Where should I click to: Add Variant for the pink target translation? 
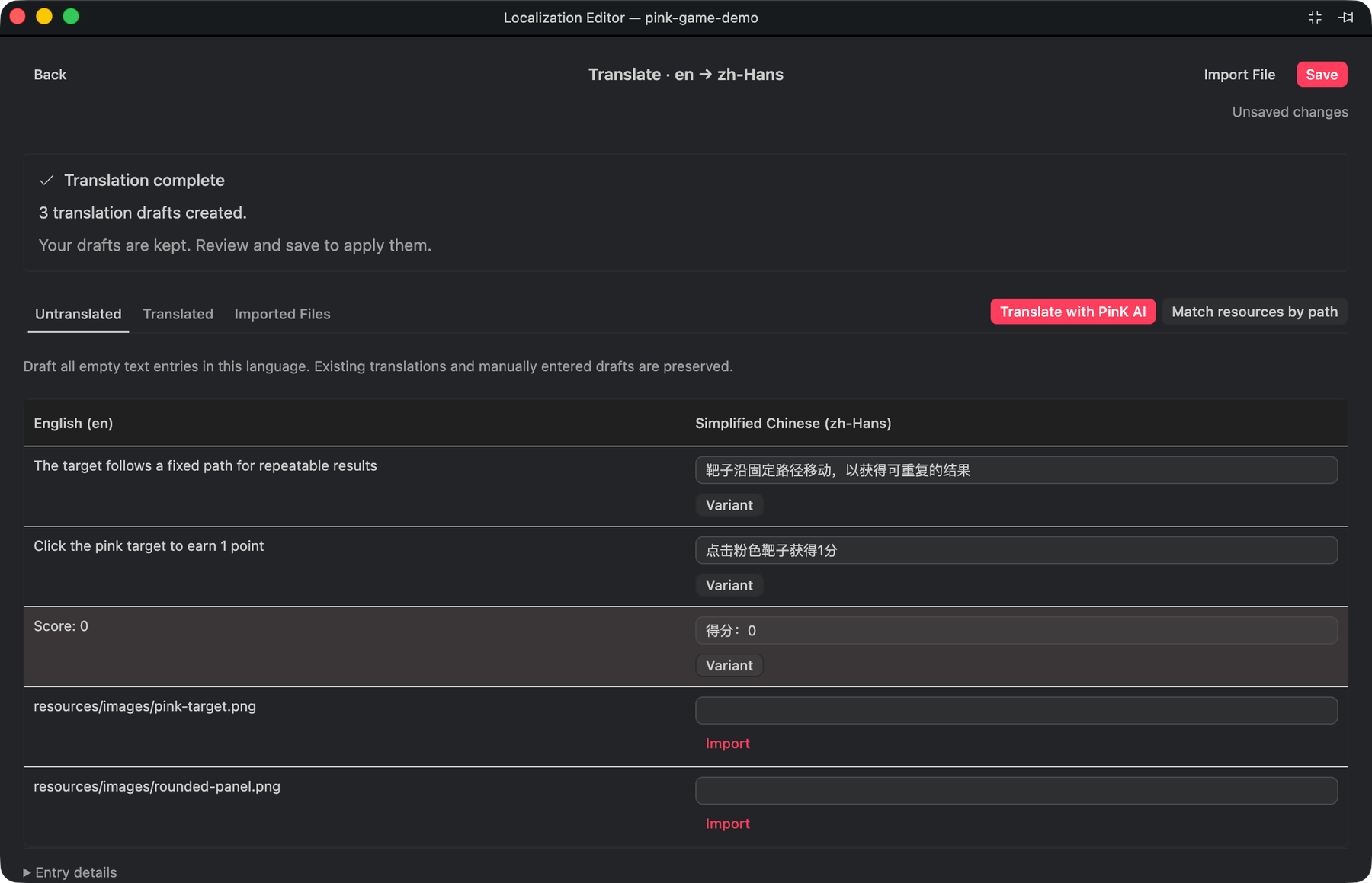[729, 585]
